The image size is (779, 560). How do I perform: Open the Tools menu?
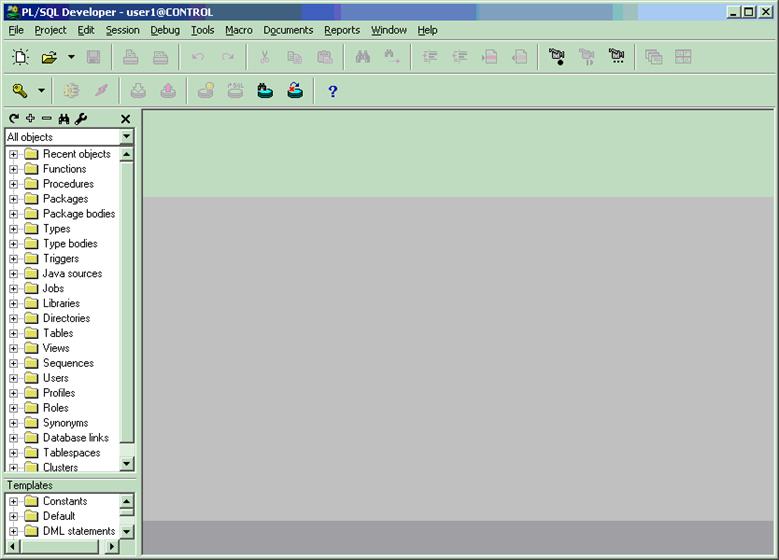[x=202, y=30]
